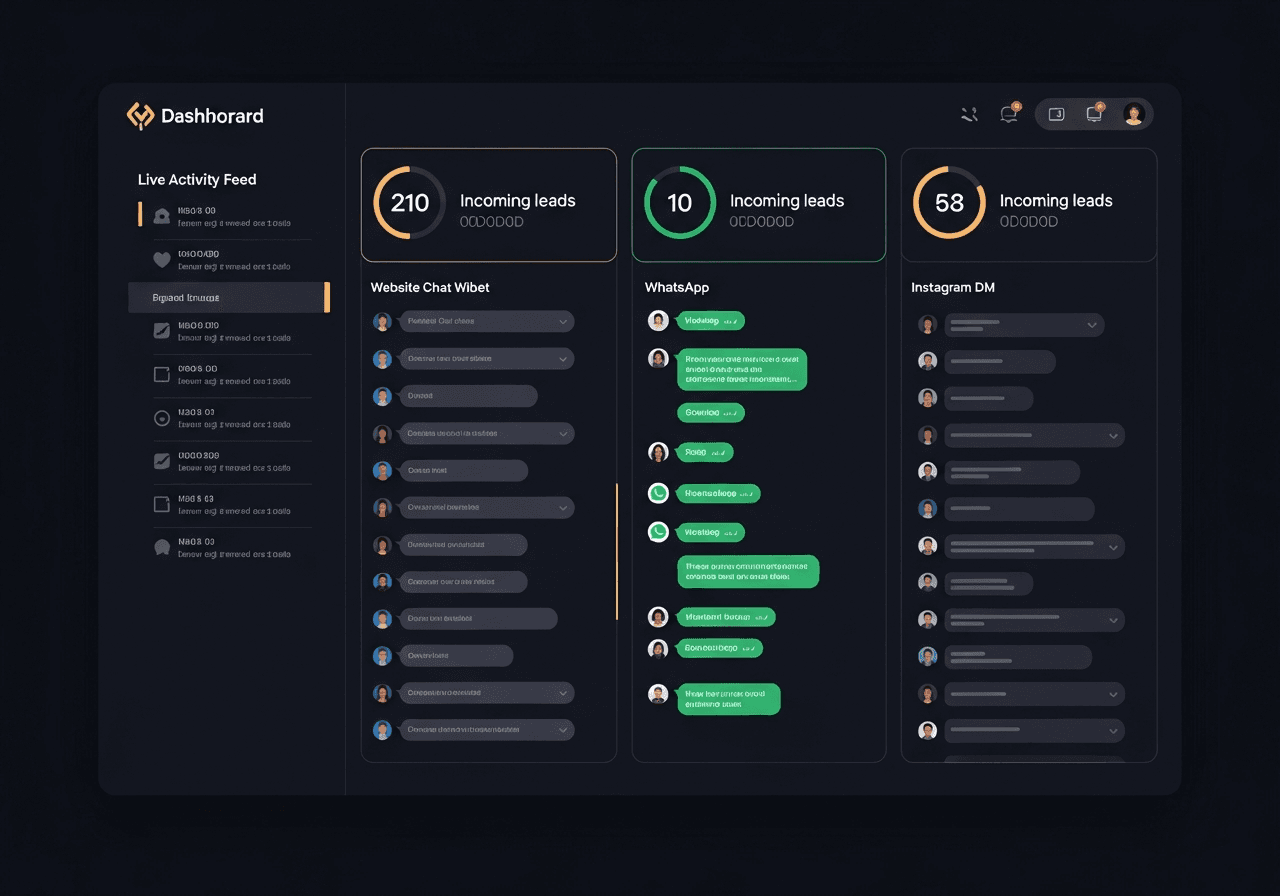The width and height of the screenshot is (1280, 896).
Task: Open the 210 Incoming leads card
Action: click(x=489, y=205)
